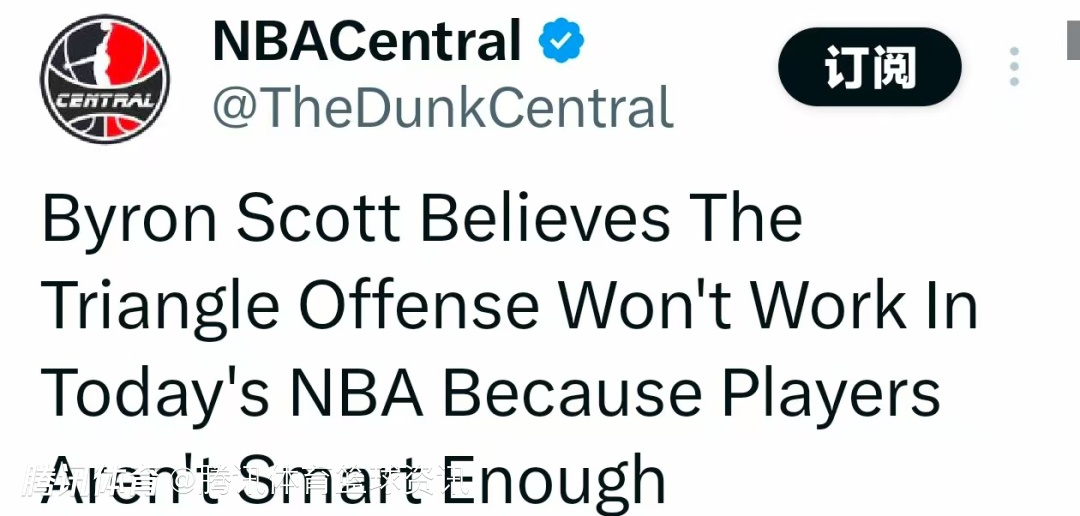Click the NBACentral display name

pos(367,42)
